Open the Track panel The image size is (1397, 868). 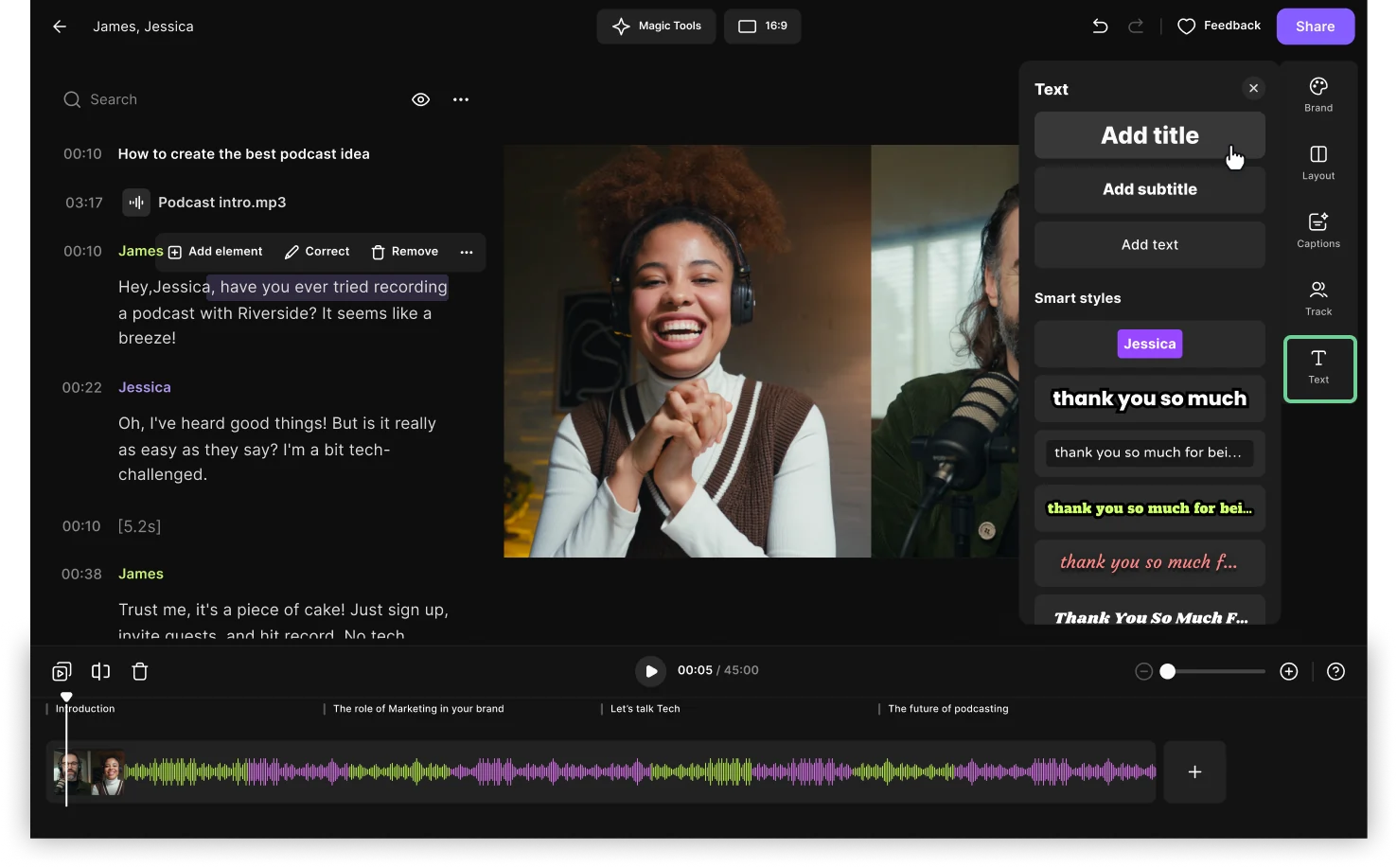[1317, 296]
